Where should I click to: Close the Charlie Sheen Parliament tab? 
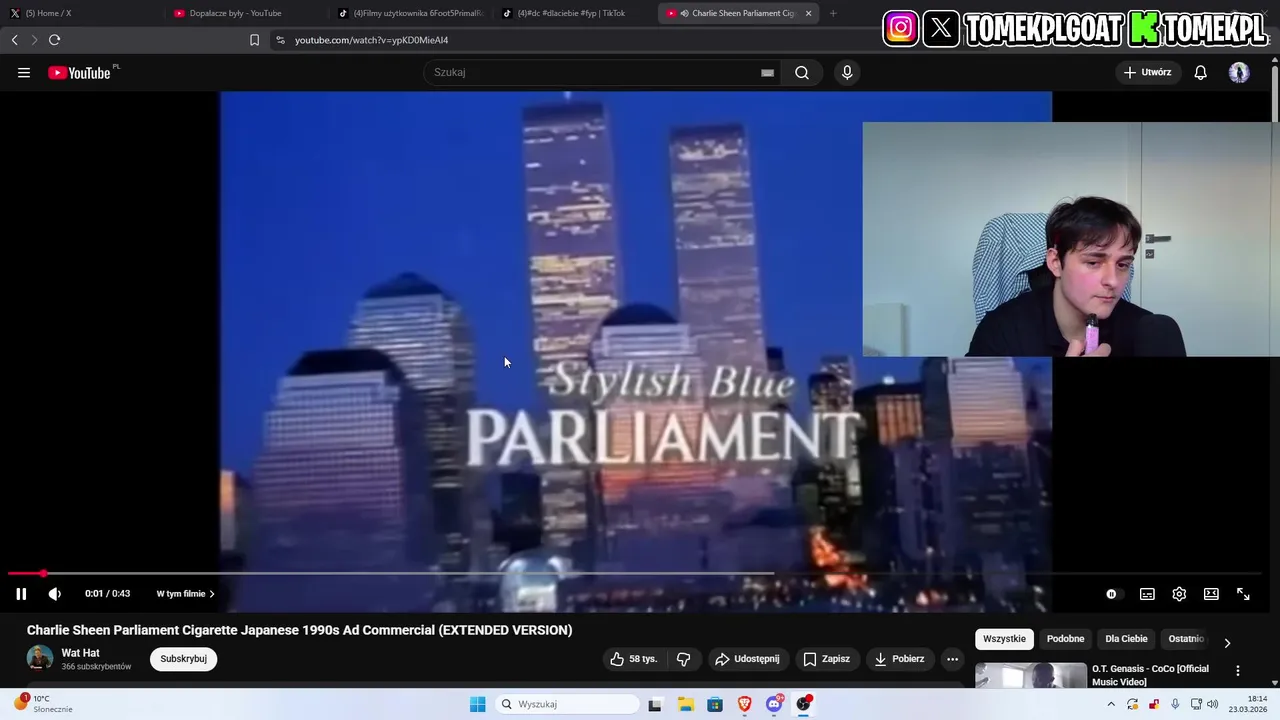[x=808, y=13]
